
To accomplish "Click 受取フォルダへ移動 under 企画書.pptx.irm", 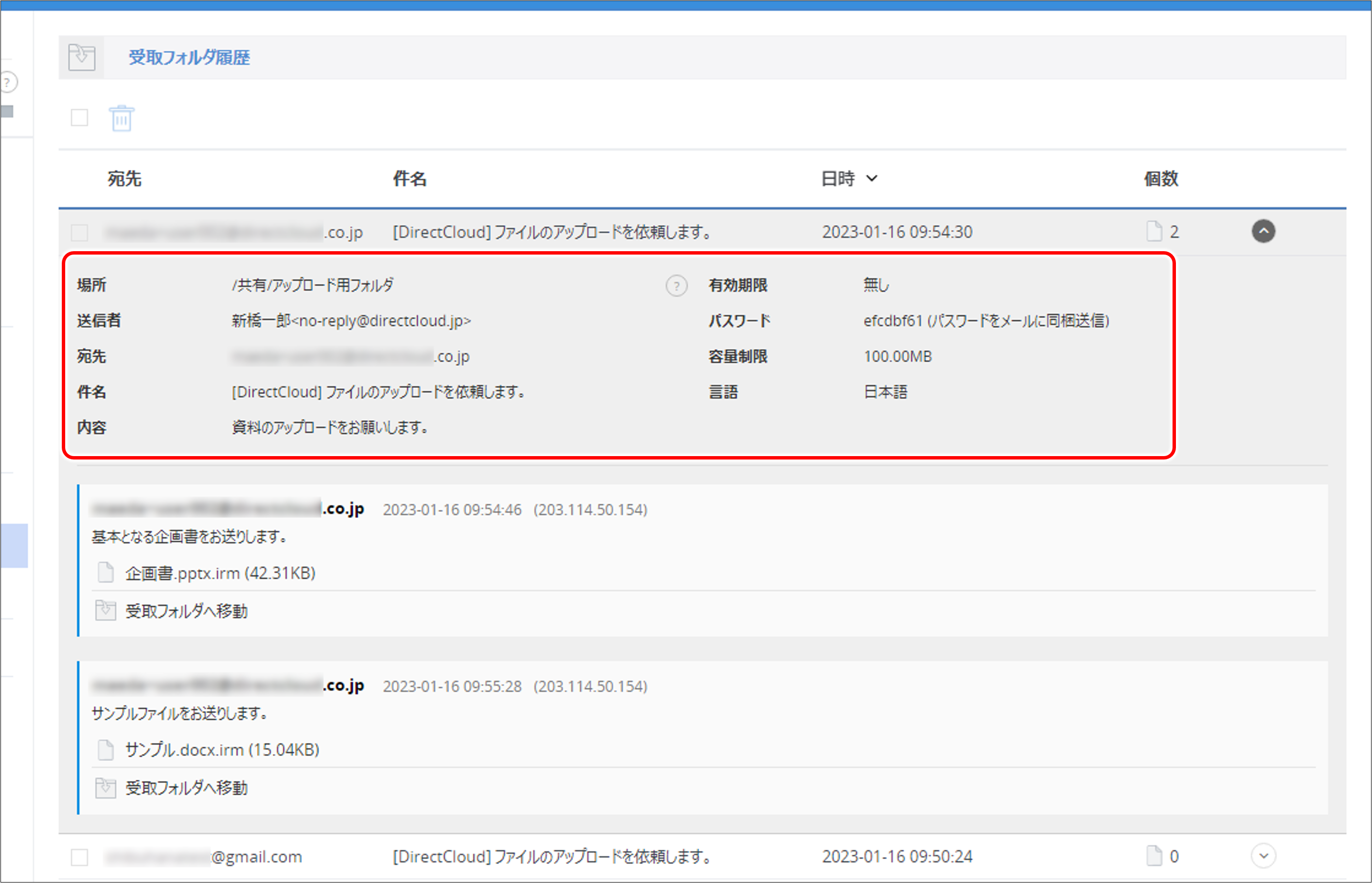I will click(186, 610).
